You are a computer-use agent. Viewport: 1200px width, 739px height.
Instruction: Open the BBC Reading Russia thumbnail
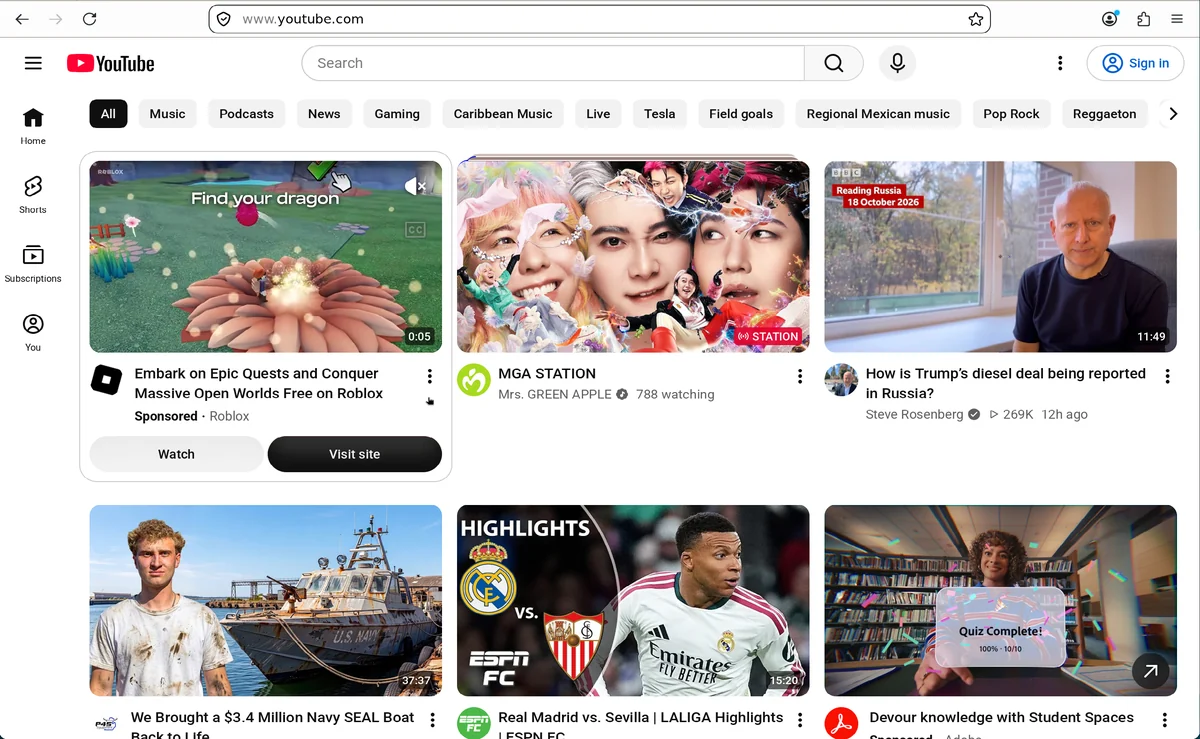(1000, 257)
